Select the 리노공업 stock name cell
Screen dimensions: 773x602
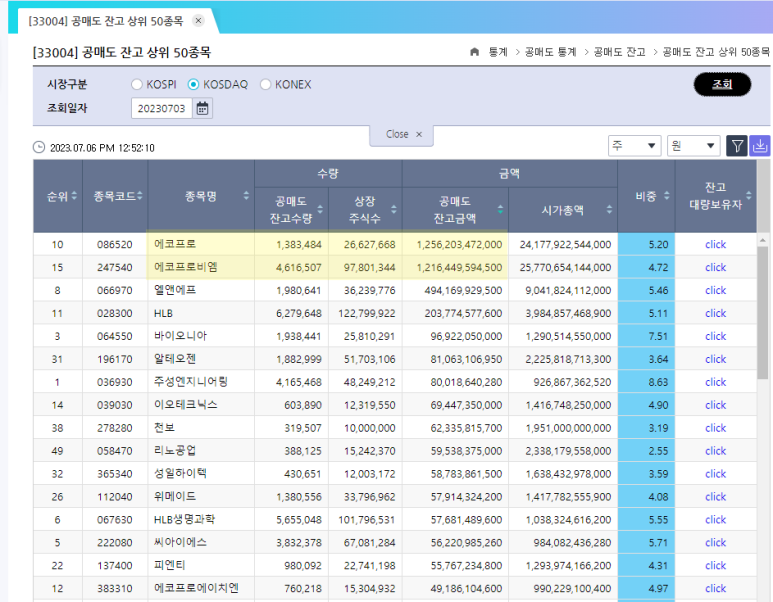tap(201, 451)
